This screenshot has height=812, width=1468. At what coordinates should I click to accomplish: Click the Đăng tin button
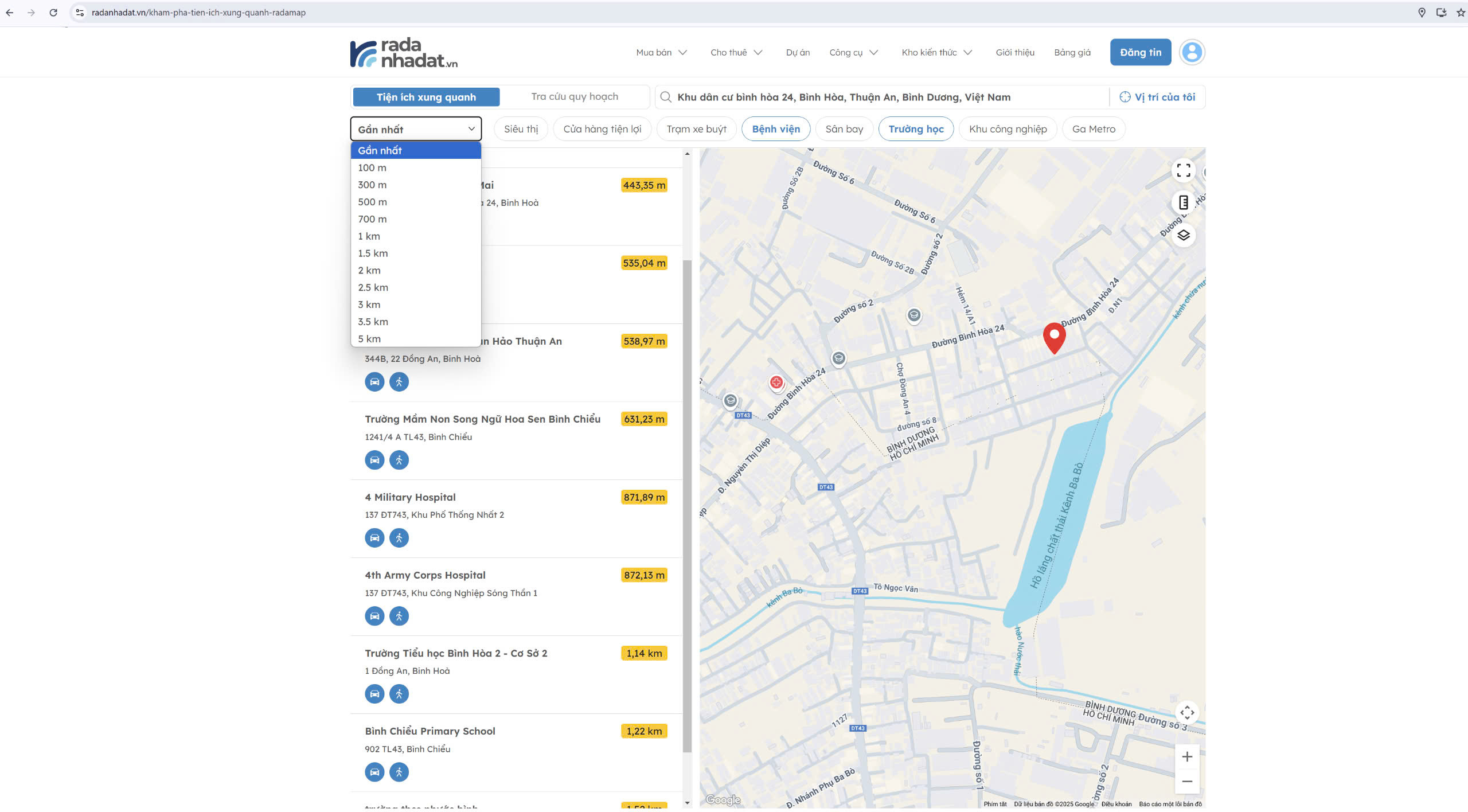click(x=1140, y=52)
